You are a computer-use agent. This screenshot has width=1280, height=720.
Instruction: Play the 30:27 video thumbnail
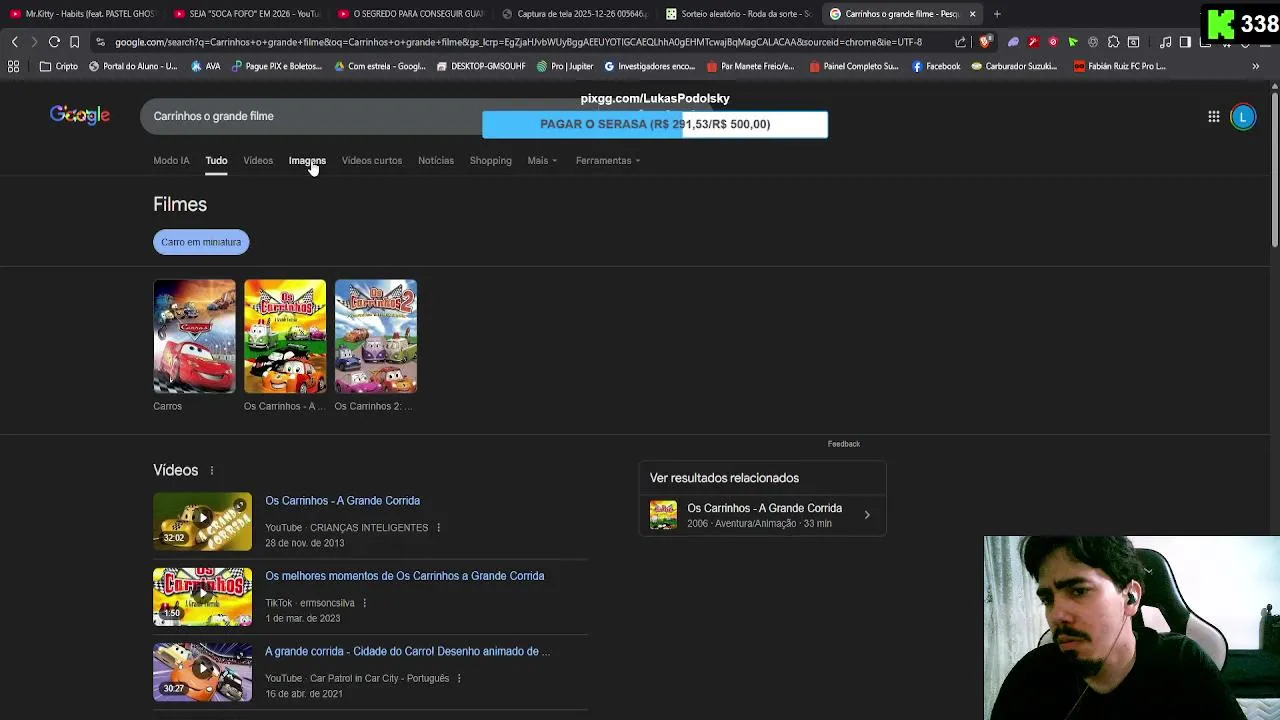pyautogui.click(x=202, y=672)
